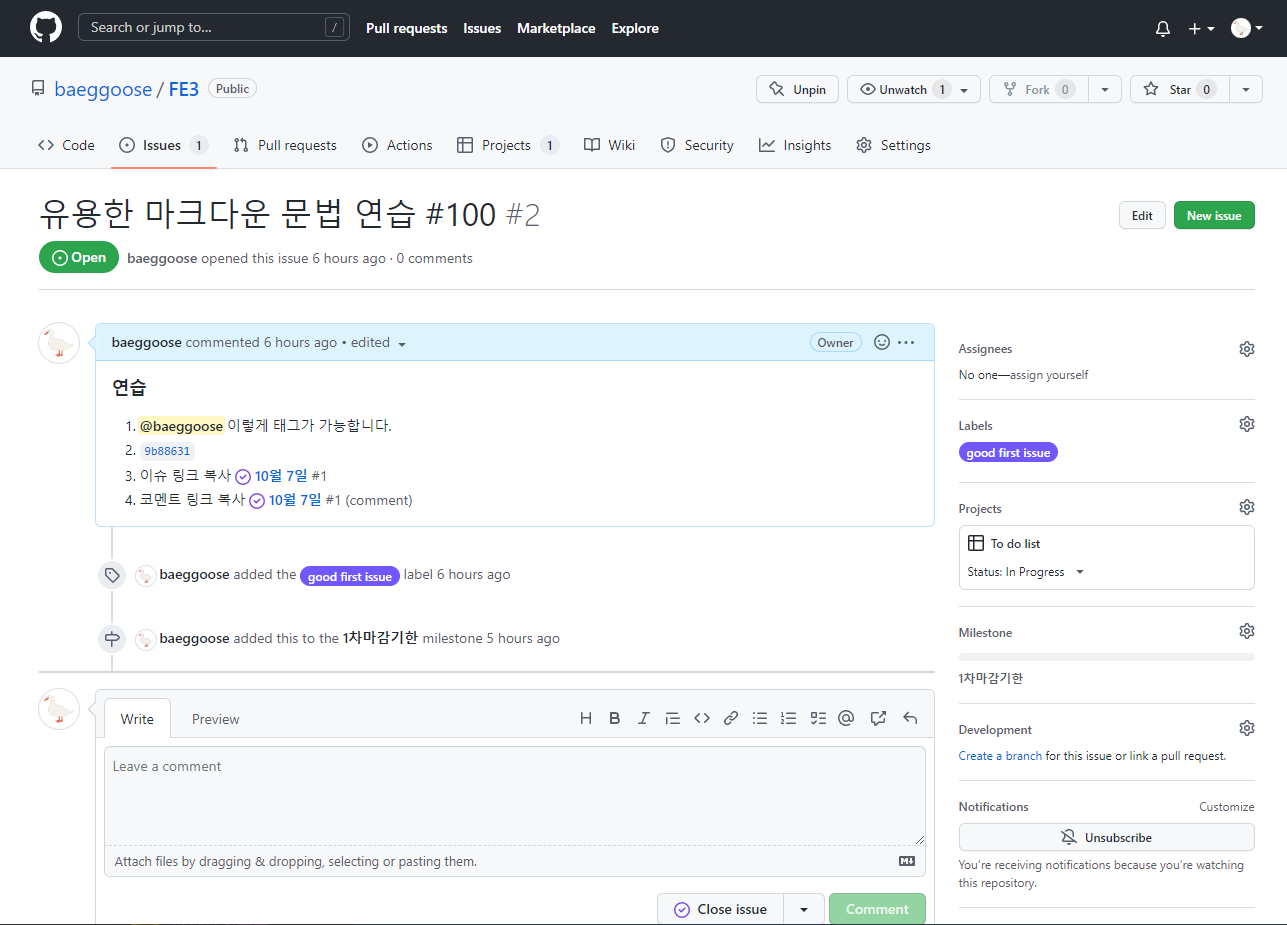
Task: Switch to the Projects tab
Action: click(x=507, y=145)
